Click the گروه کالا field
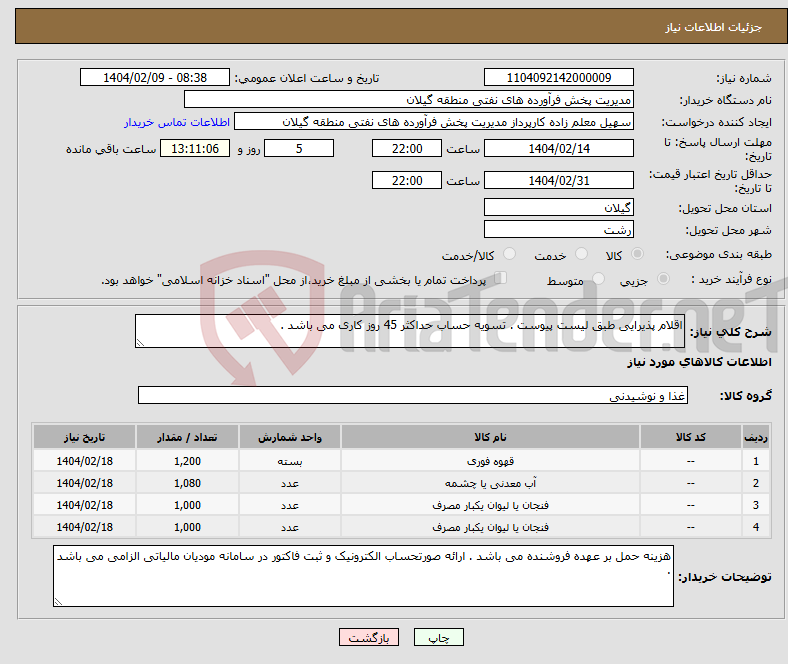 [x=412, y=396]
